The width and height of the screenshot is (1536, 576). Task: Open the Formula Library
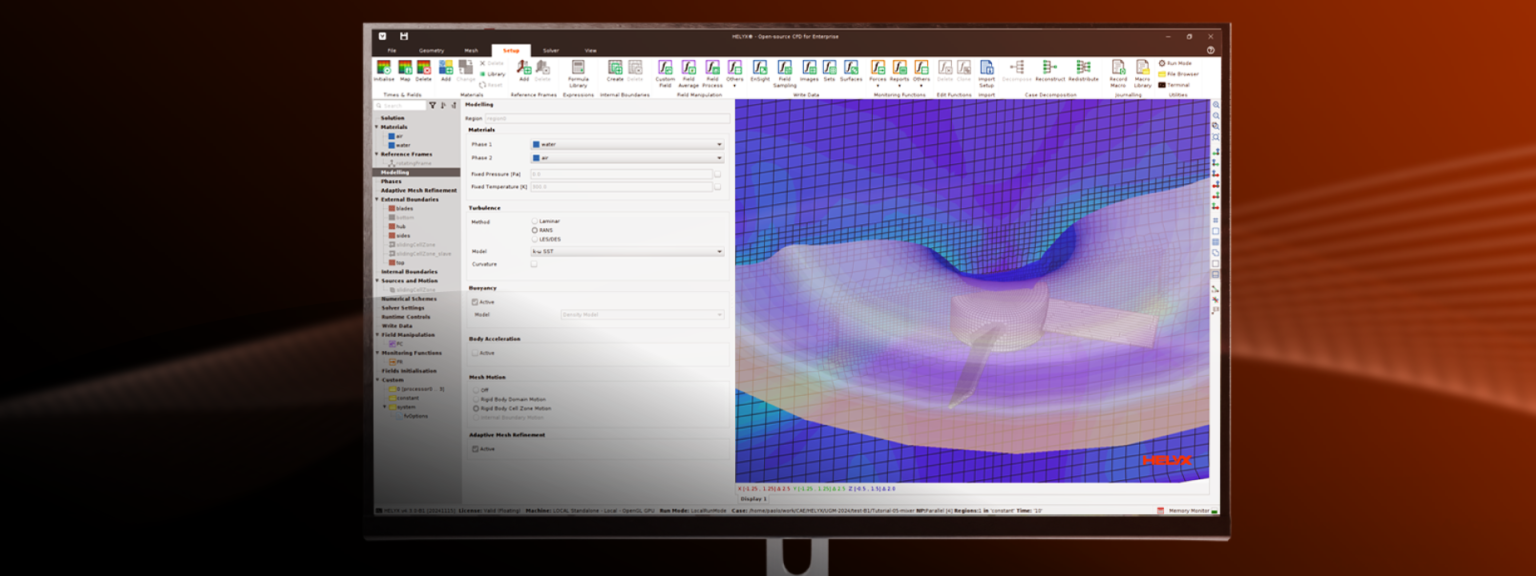coord(578,68)
